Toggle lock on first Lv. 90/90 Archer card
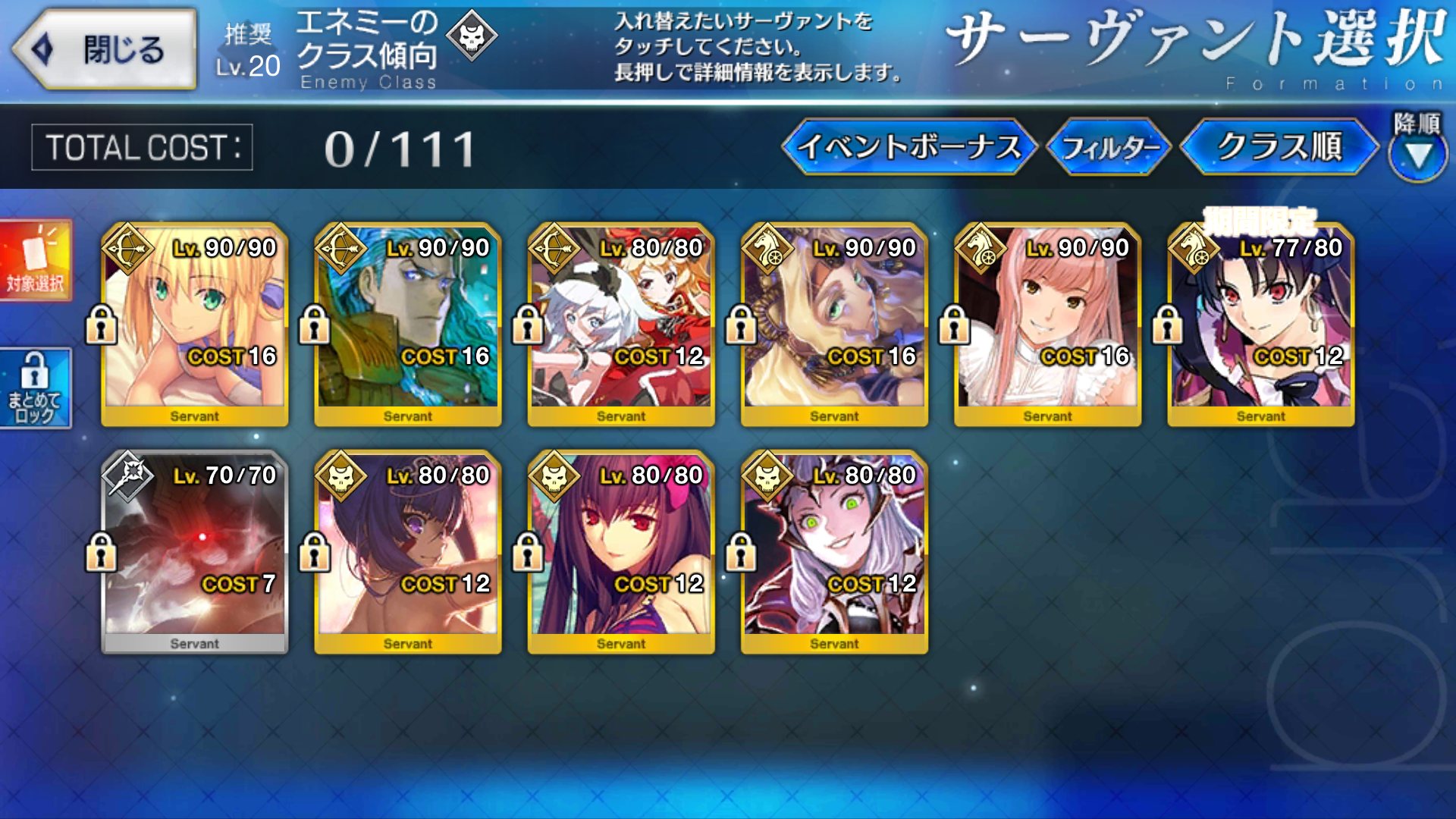 [101, 324]
